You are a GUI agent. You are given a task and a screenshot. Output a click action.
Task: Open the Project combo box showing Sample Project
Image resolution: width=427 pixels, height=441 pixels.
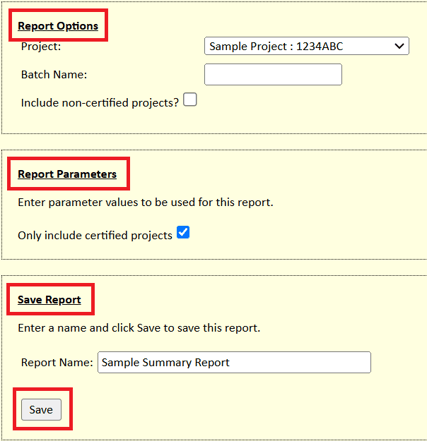point(306,46)
